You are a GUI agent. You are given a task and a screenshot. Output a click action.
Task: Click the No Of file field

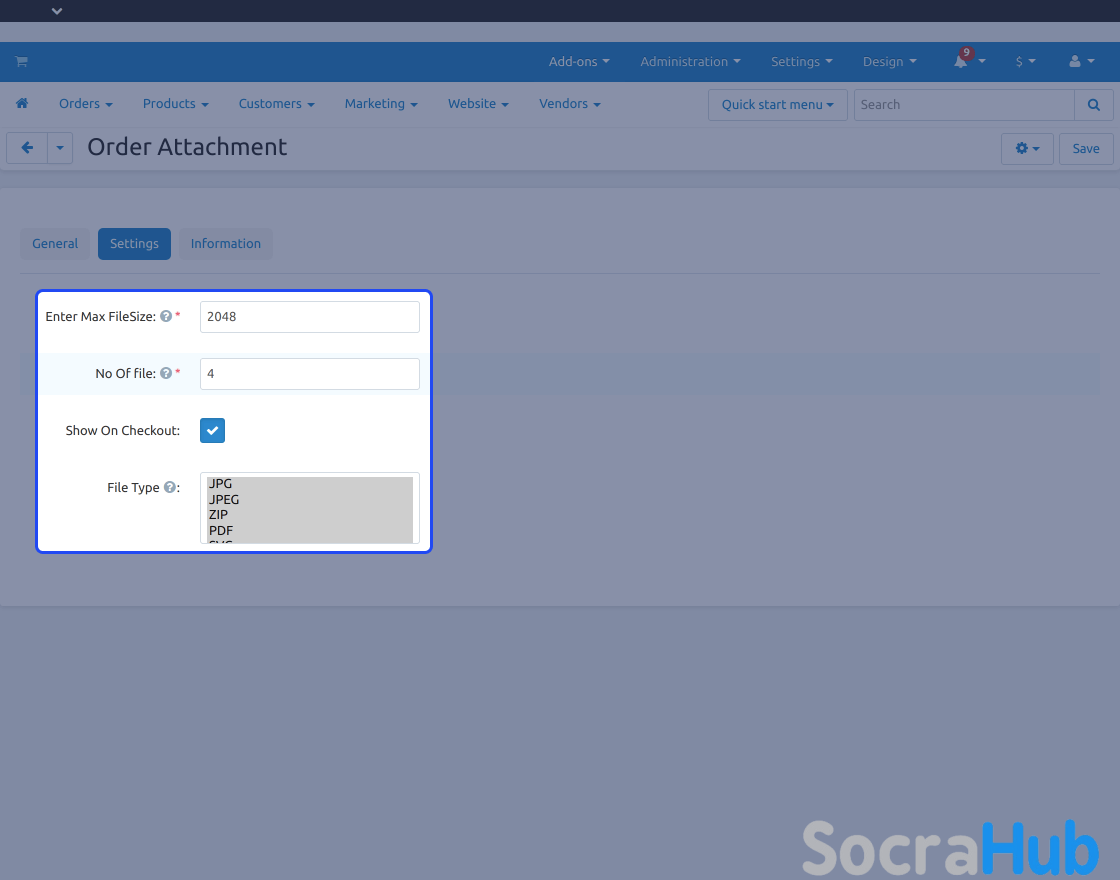click(x=309, y=374)
